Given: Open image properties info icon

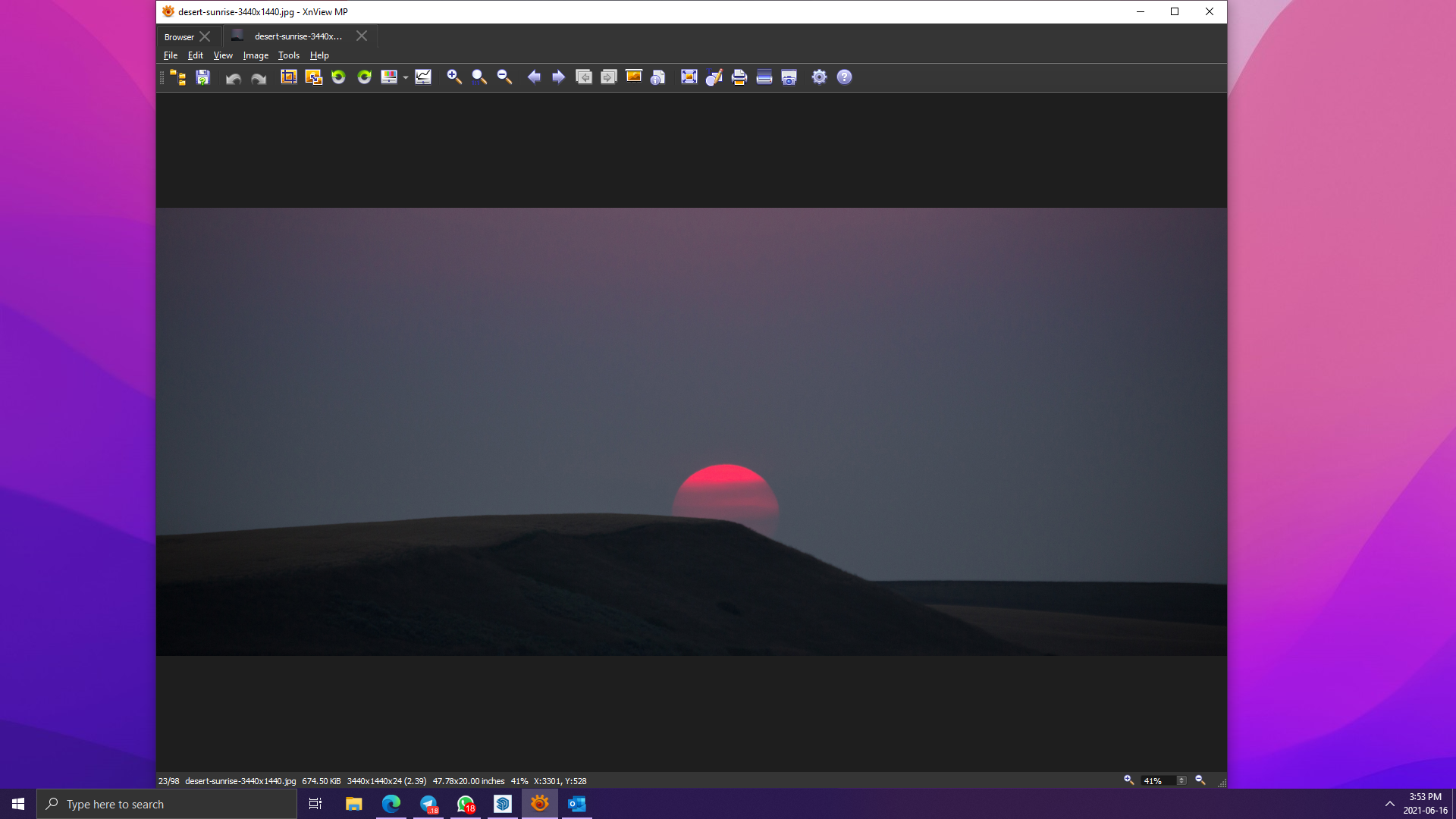Looking at the screenshot, I should click(x=658, y=77).
